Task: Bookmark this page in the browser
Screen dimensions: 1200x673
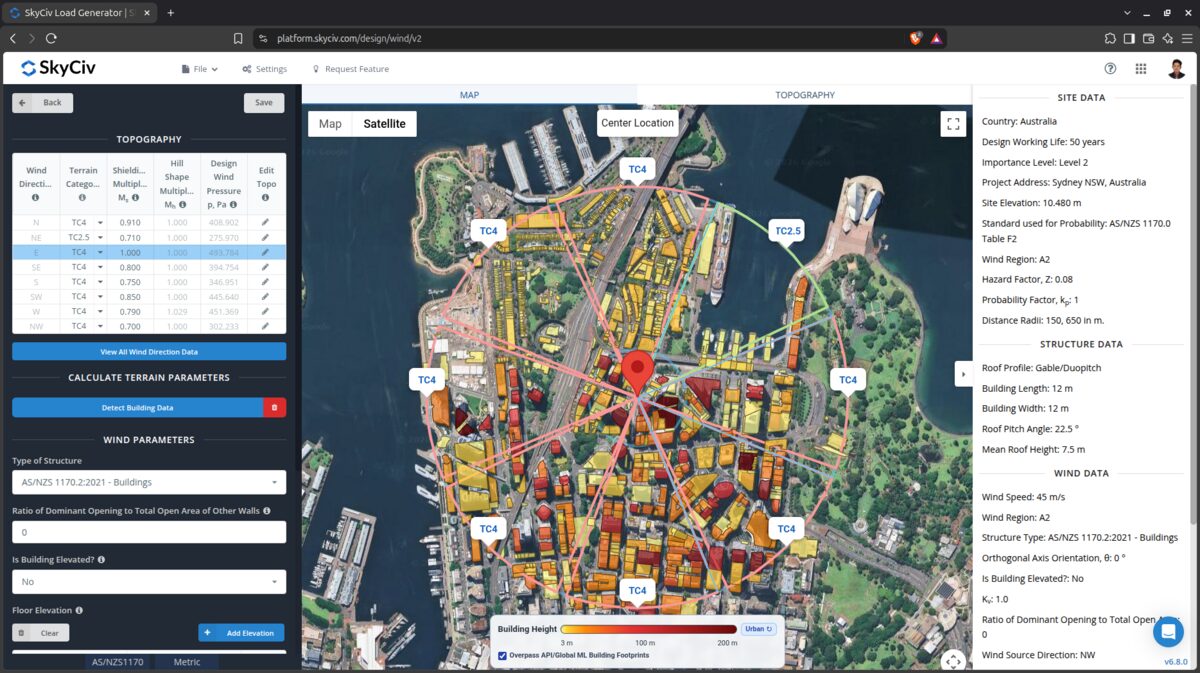Action: 238,38
